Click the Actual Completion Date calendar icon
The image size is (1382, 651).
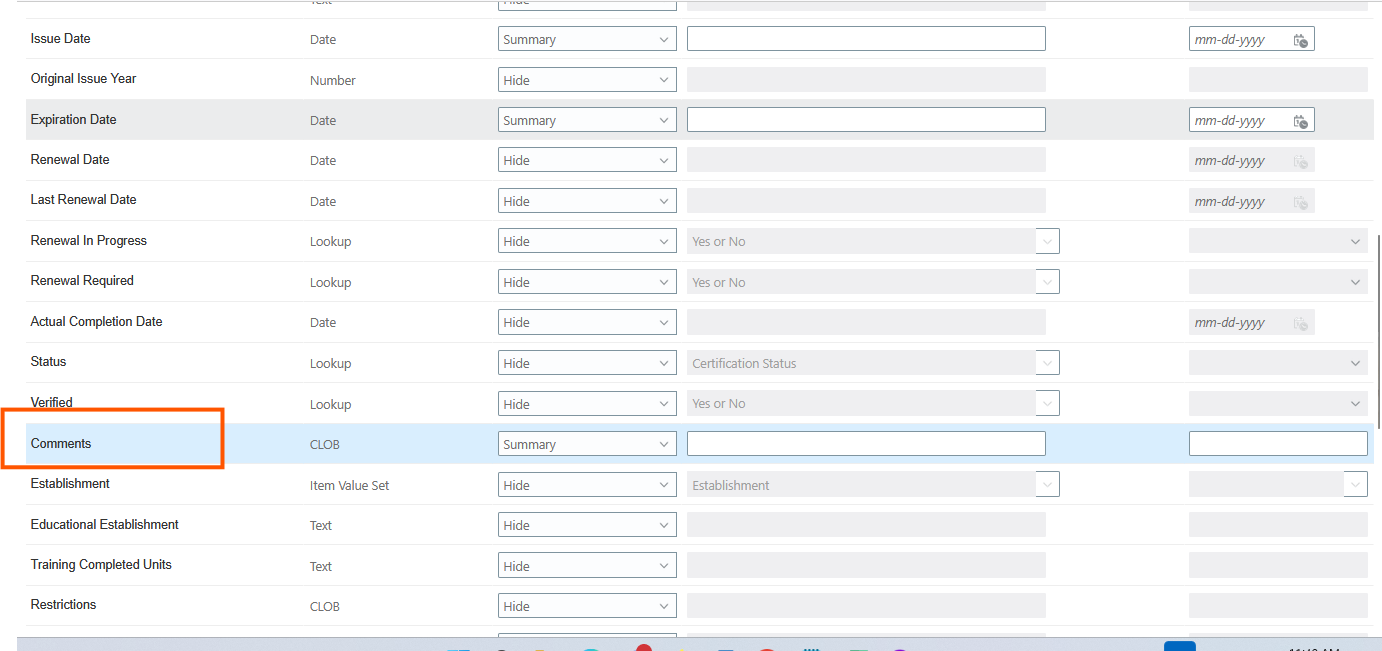tap(1300, 323)
